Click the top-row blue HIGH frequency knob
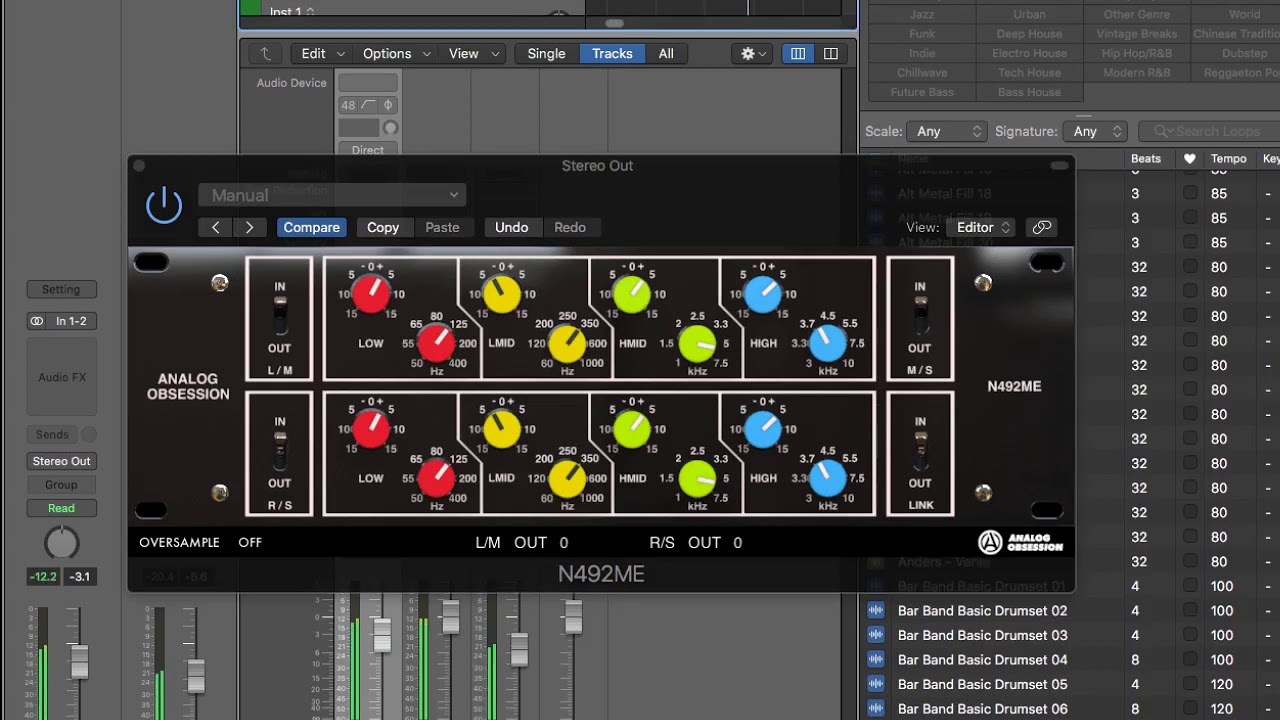This screenshot has width=1280, height=720. pyautogui.click(x=827, y=344)
